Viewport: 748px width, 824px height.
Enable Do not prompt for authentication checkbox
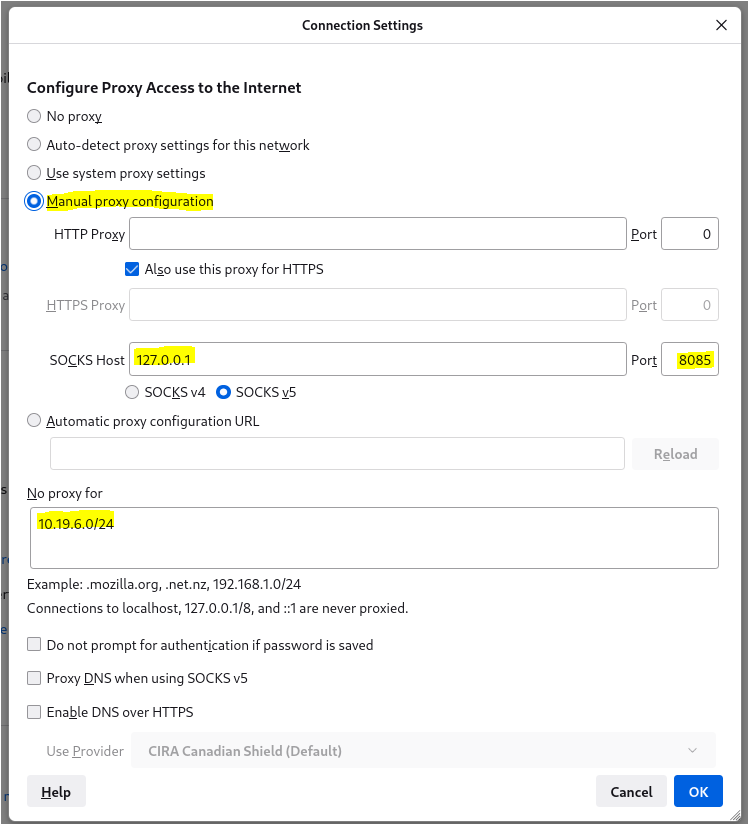tap(35, 645)
